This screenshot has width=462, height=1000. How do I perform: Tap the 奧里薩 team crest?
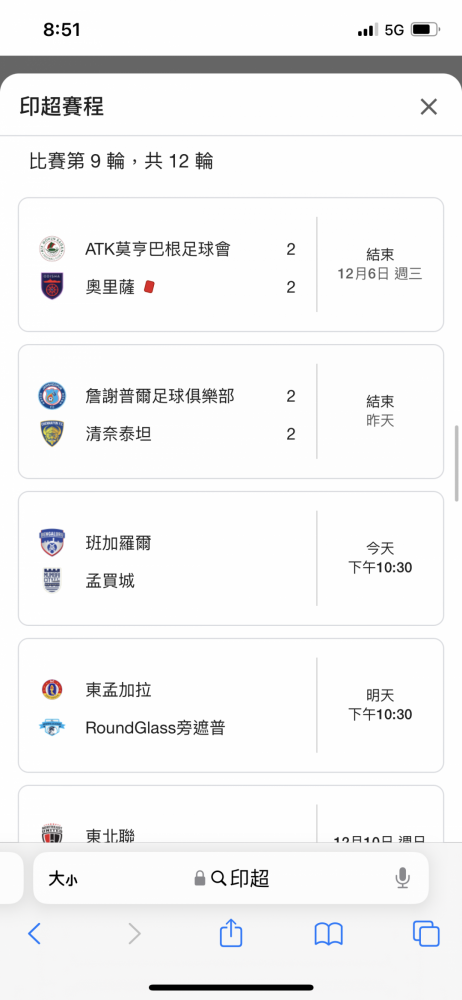52,286
